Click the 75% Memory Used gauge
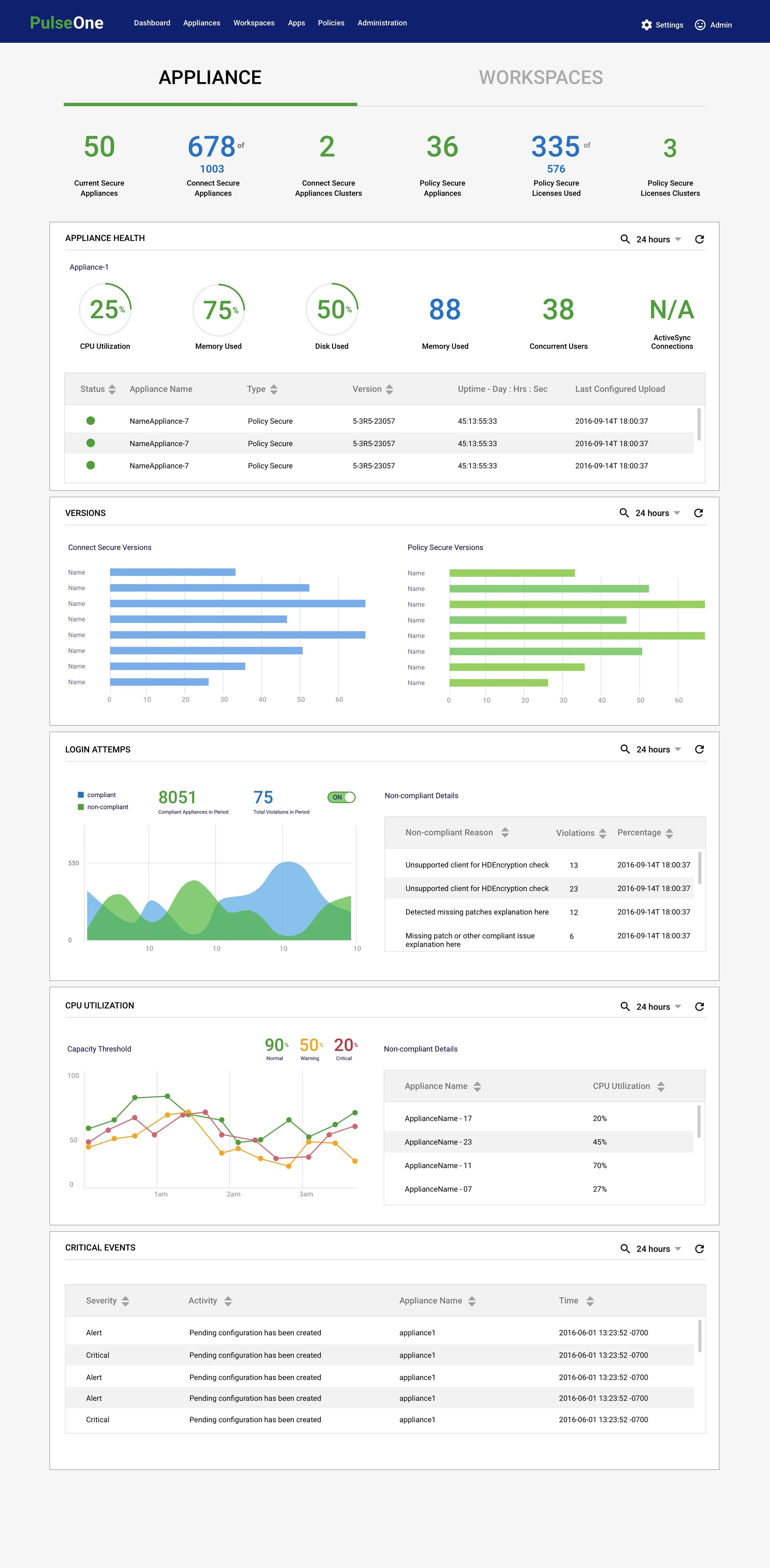The height and width of the screenshot is (1568, 770). (218, 310)
